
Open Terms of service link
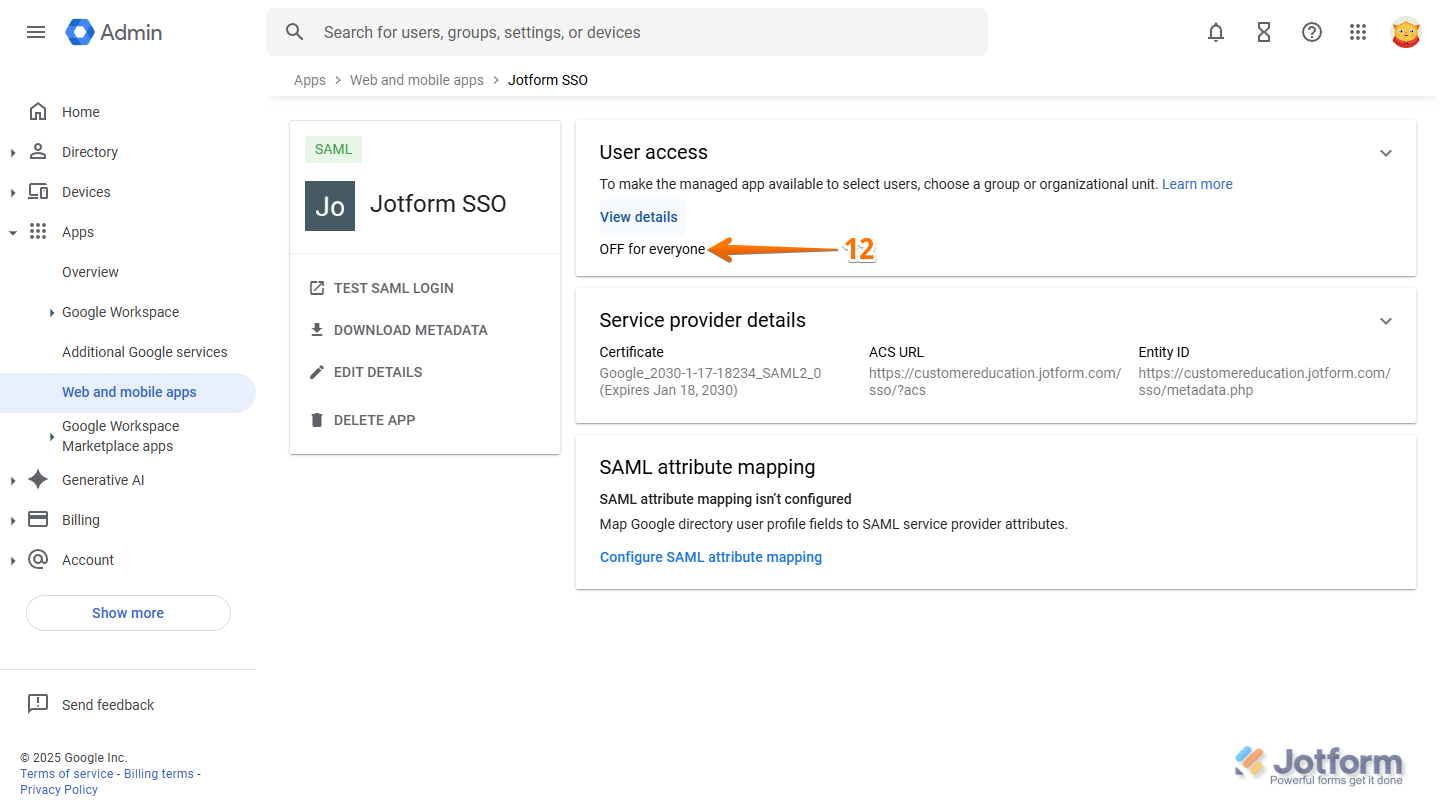tap(67, 774)
